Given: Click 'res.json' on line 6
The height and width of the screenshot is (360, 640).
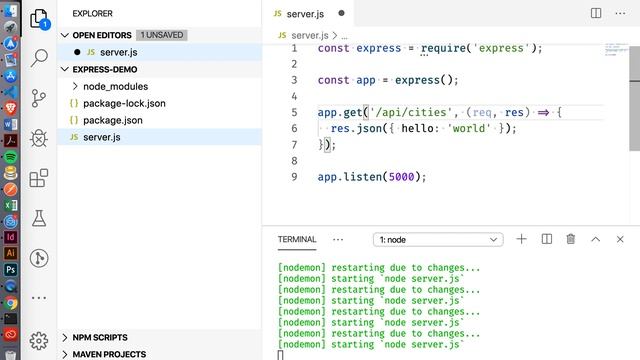Looking at the screenshot, I should pyautogui.click(x=356, y=129).
